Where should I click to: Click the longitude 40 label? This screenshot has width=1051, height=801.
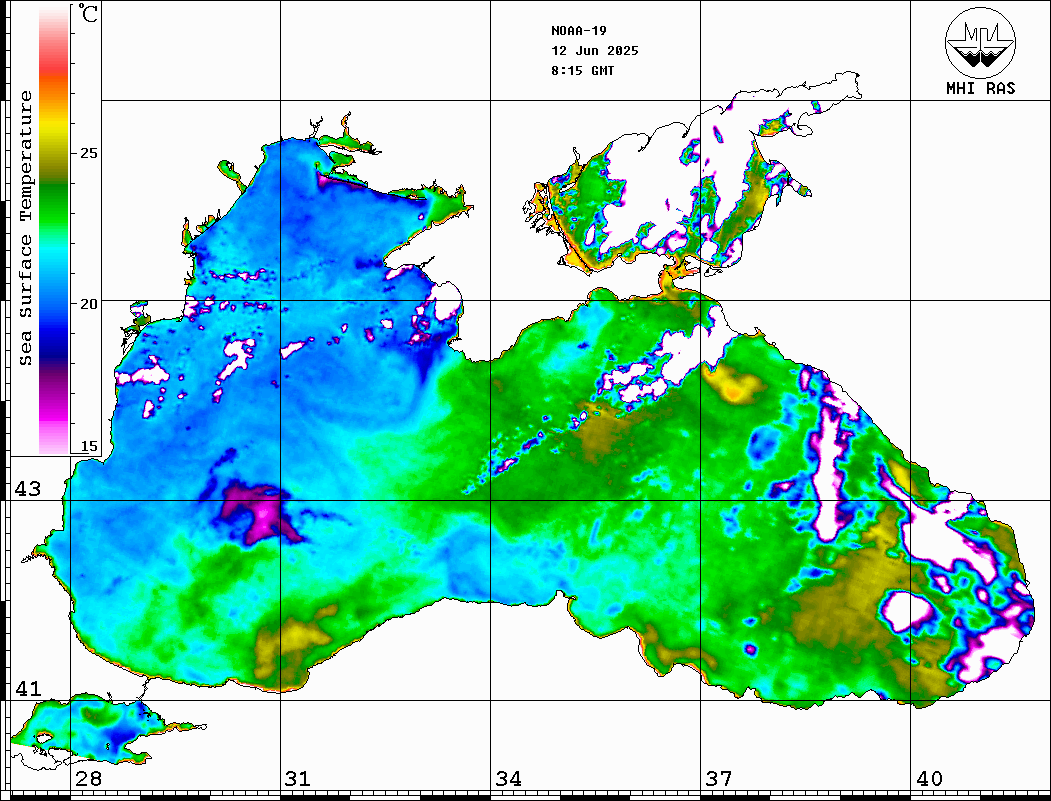[928, 779]
